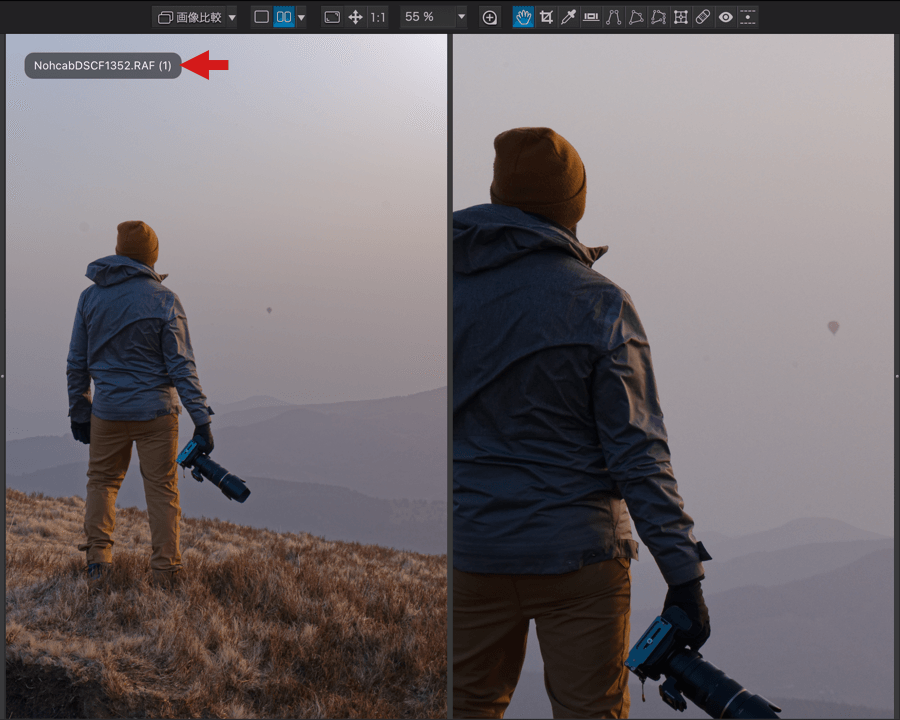Toggle the eye red-eye tool

click(725, 17)
